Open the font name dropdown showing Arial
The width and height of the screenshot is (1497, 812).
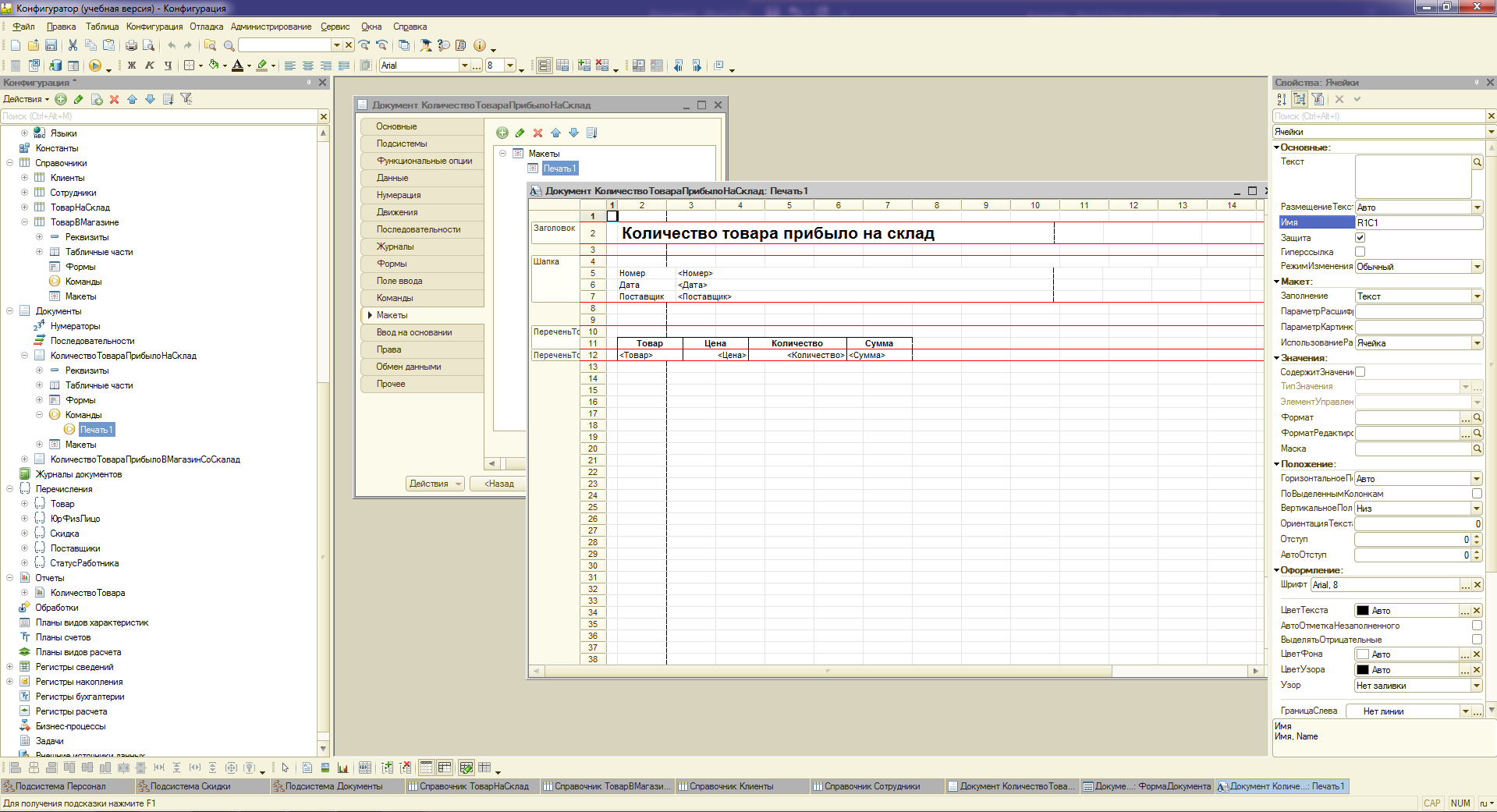[x=465, y=66]
